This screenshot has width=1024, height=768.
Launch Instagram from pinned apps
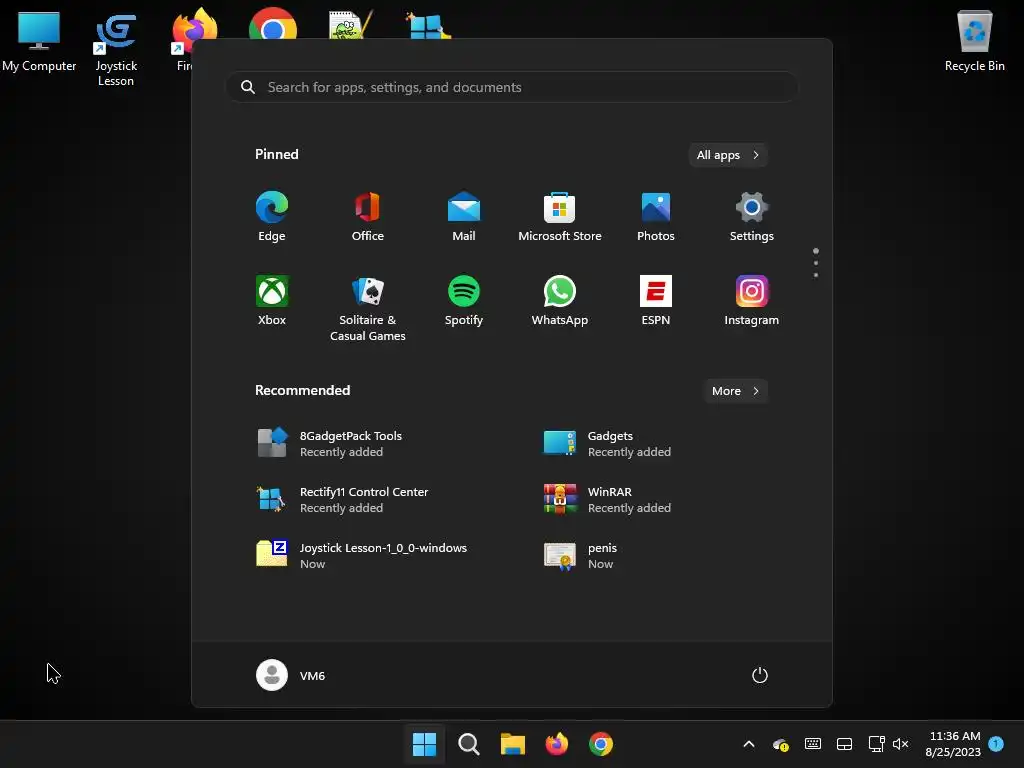pos(752,300)
